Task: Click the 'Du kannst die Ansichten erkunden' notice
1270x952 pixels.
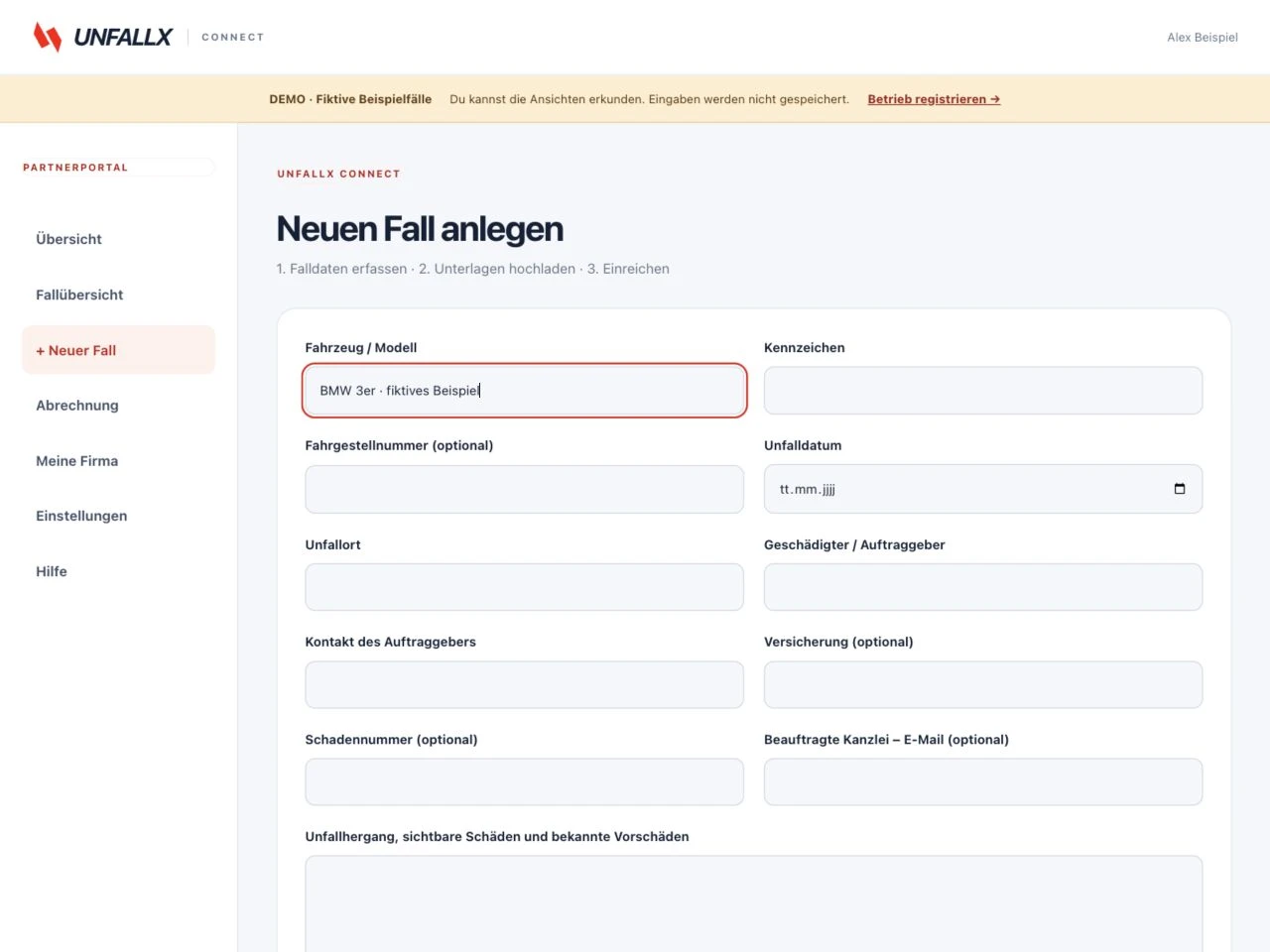Action: point(649,99)
